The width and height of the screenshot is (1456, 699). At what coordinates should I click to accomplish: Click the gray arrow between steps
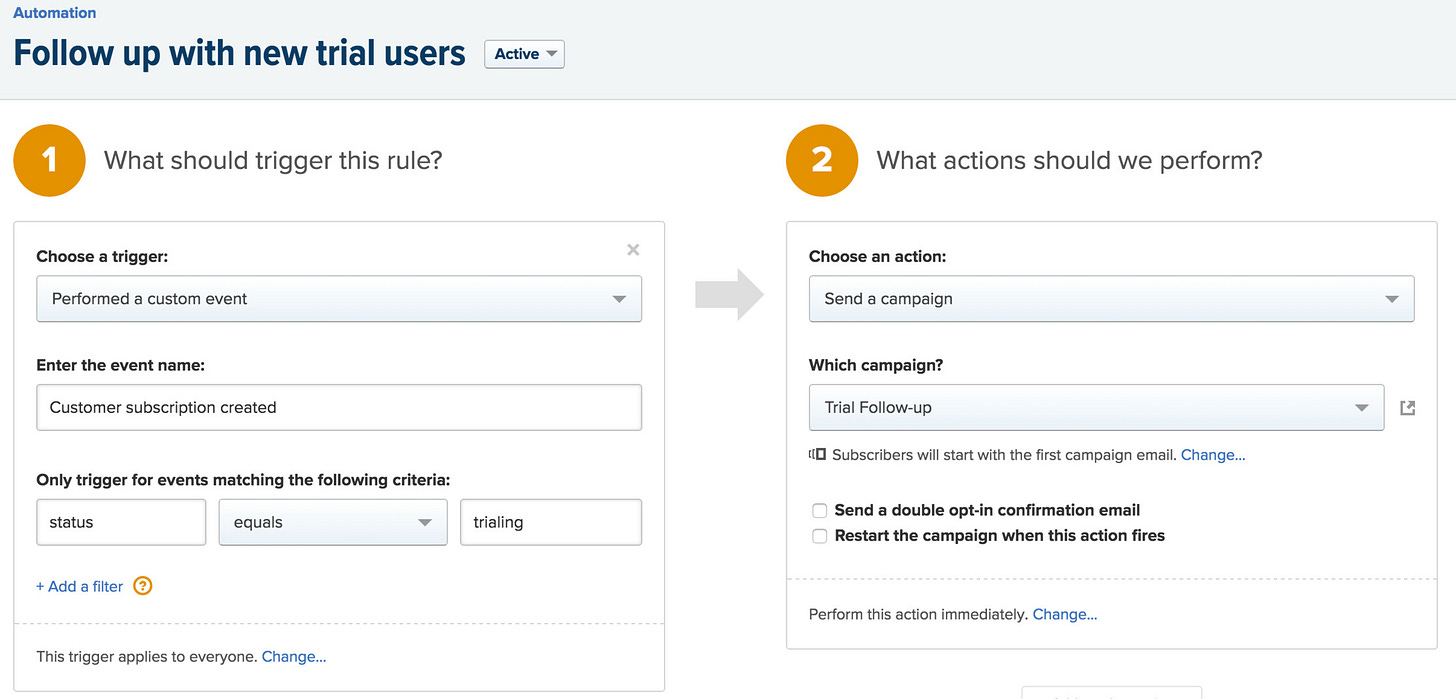[729, 294]
